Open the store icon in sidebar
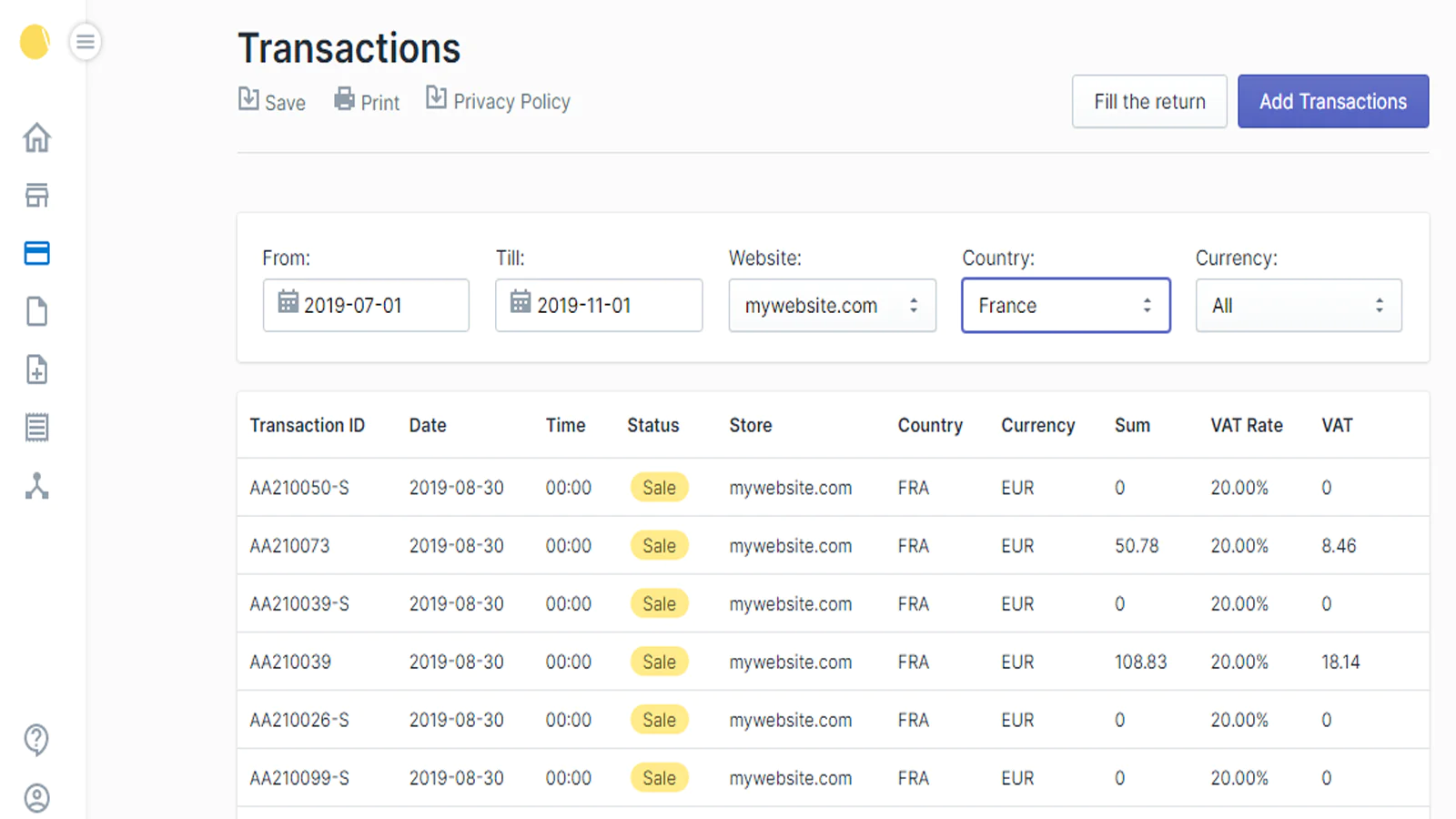 click(36, 196)
